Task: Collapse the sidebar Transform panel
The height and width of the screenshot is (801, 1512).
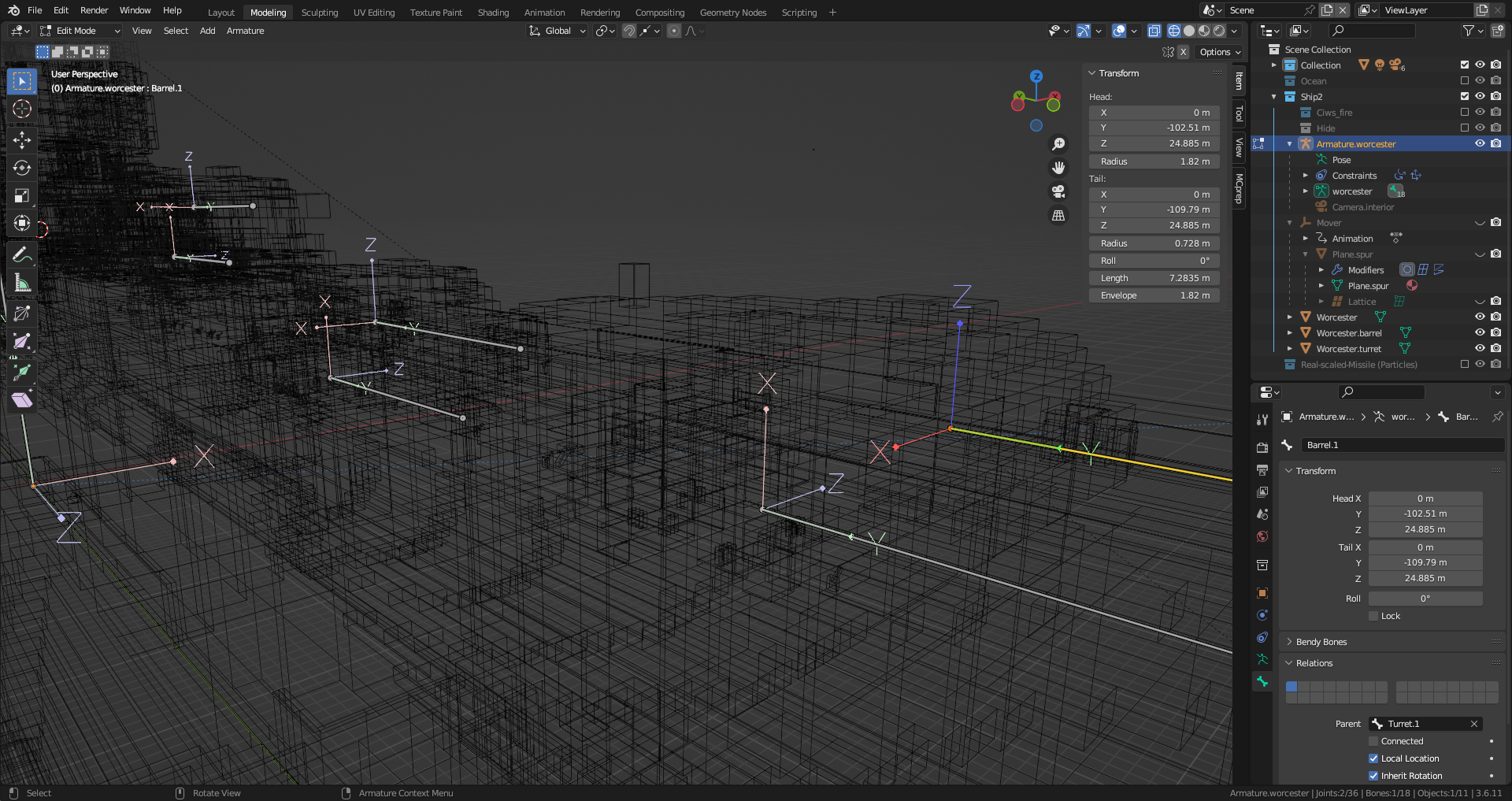Action: [x=1092, y=73]
